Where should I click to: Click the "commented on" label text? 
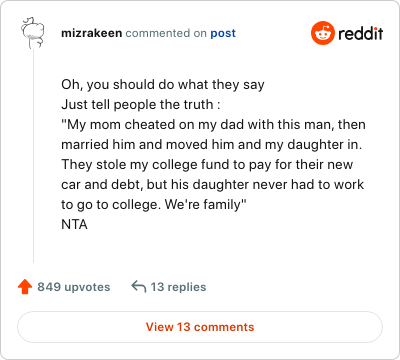(x=166, y=33)
